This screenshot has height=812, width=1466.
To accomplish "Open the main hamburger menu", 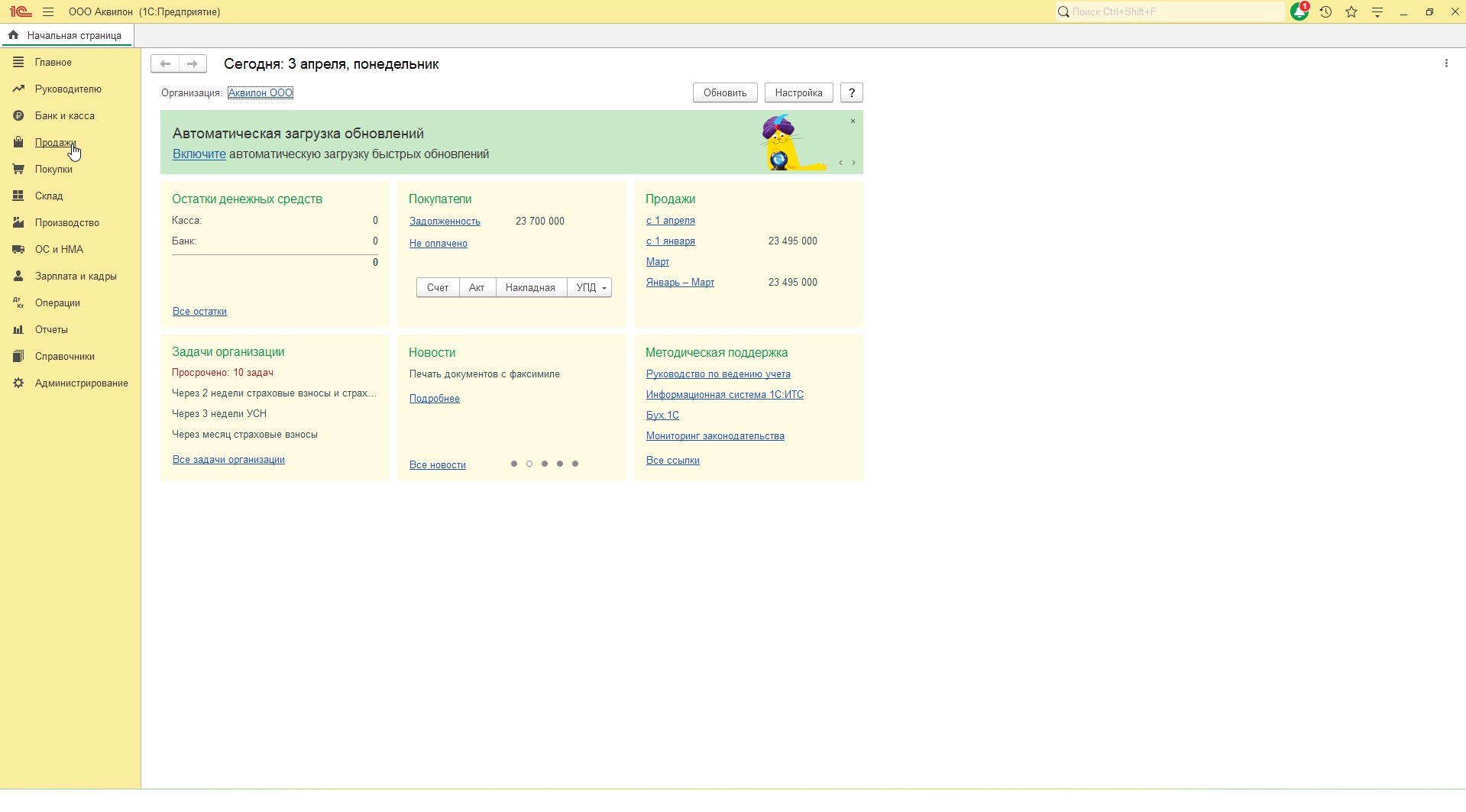I will tap(48, 12).
